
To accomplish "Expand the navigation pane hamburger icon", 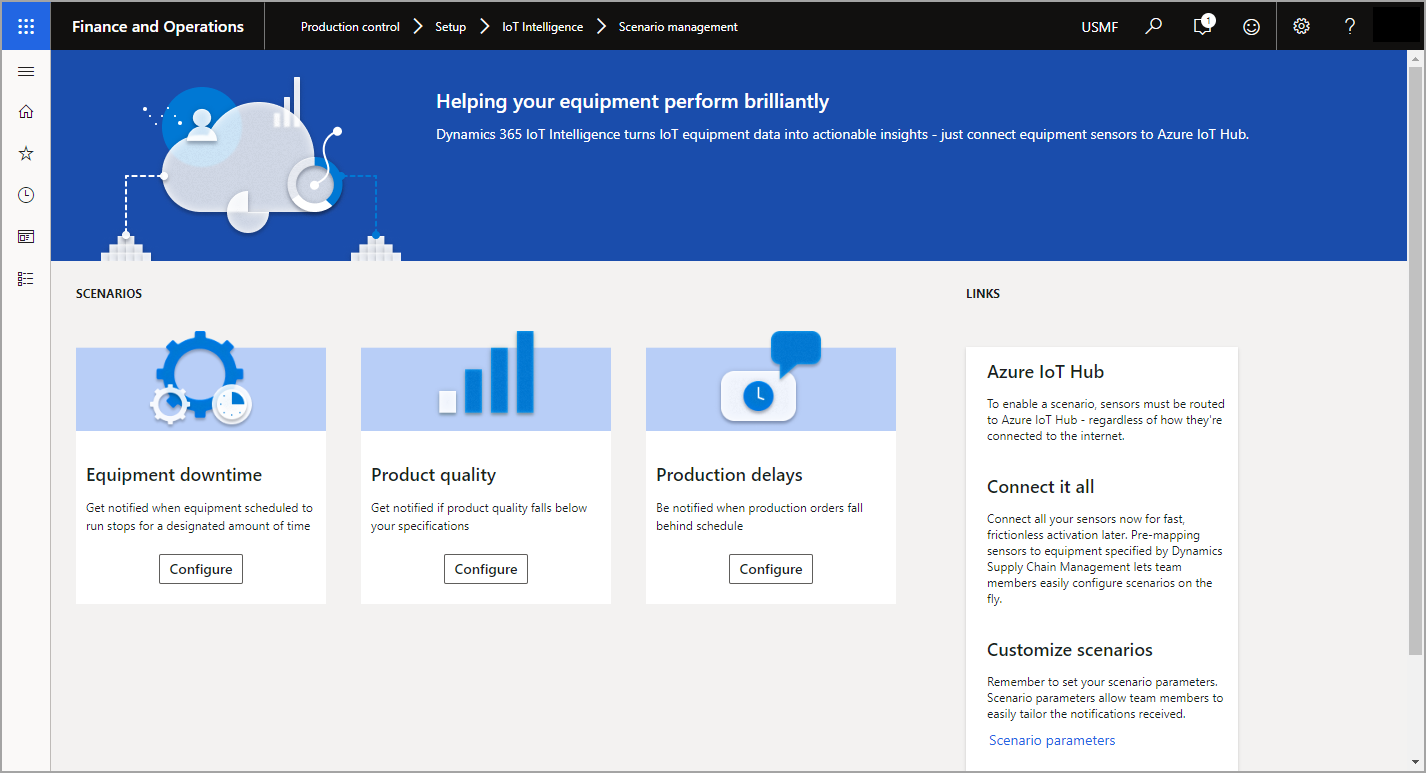I will tap(26, 71).
